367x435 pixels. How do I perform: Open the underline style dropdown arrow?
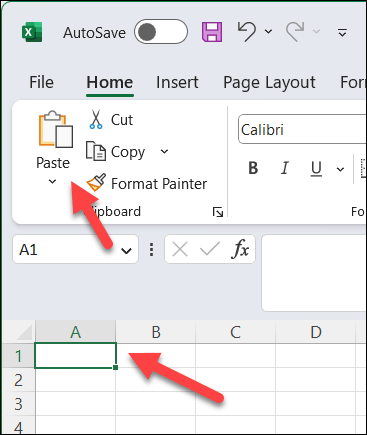[340, 169]
